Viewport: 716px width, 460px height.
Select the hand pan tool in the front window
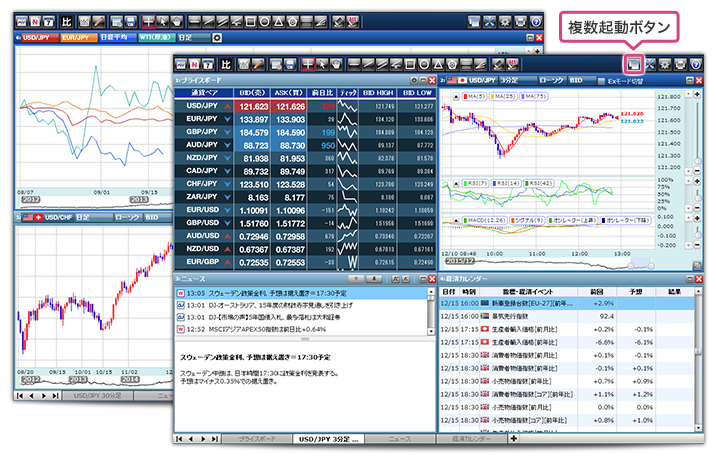(x=336, y=64)
